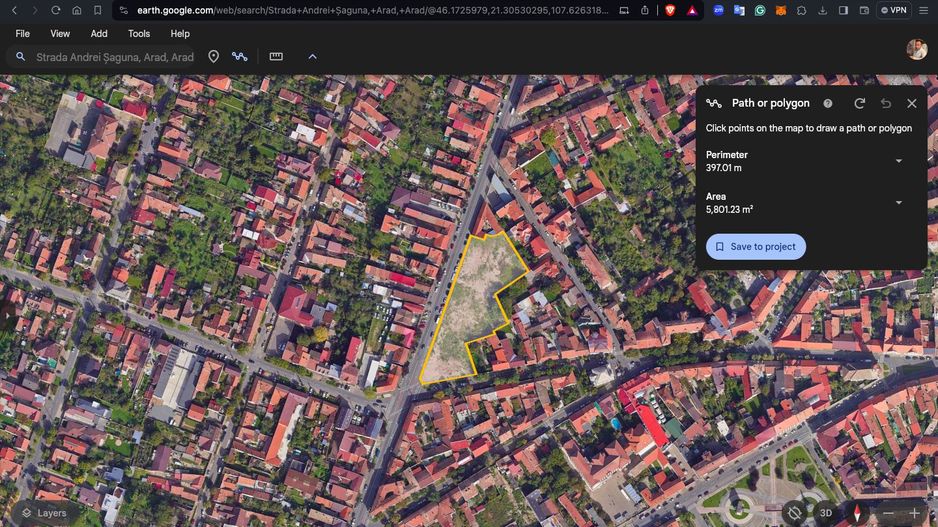Open the Tools menu
This screenshot has width=938, height=527.
coord(139,33)
